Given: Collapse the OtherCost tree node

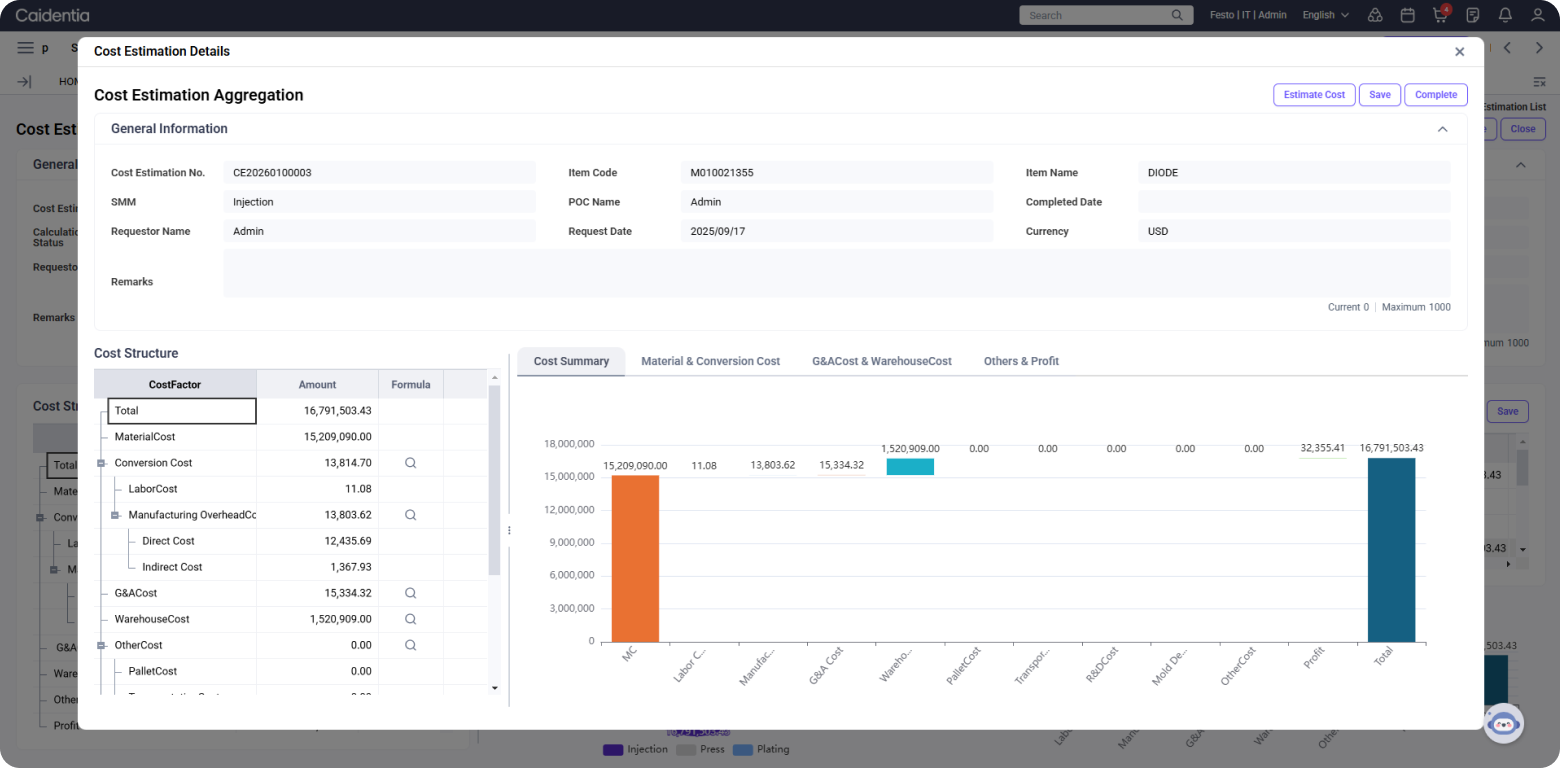Looking at the screenshot, I should click(101, 645).
